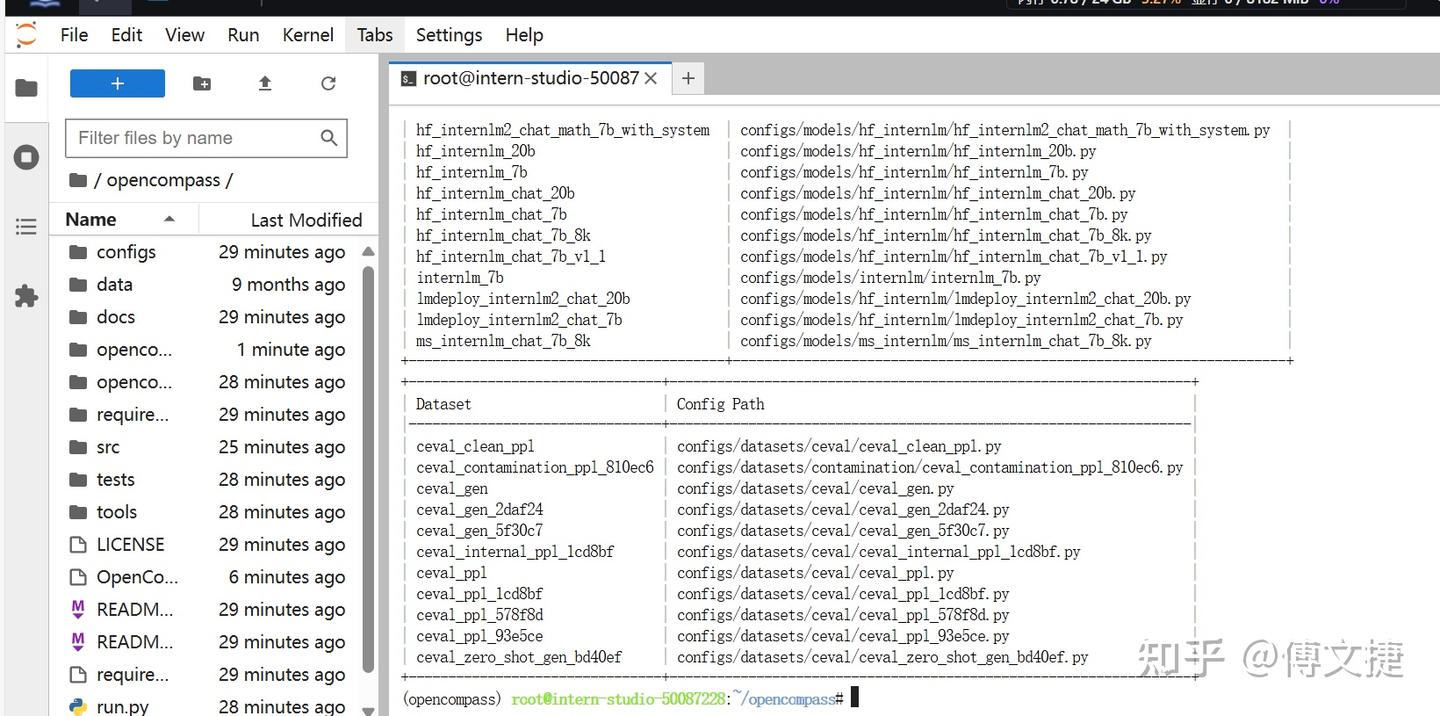Add a new launcher tab with plus
Screen dimensions: 1440x716
(688, 78)
